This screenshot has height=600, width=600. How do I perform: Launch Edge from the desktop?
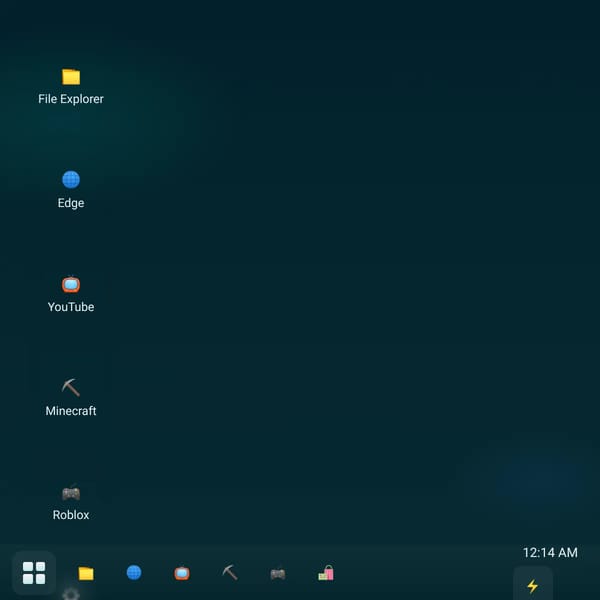(x=71, y=190)
